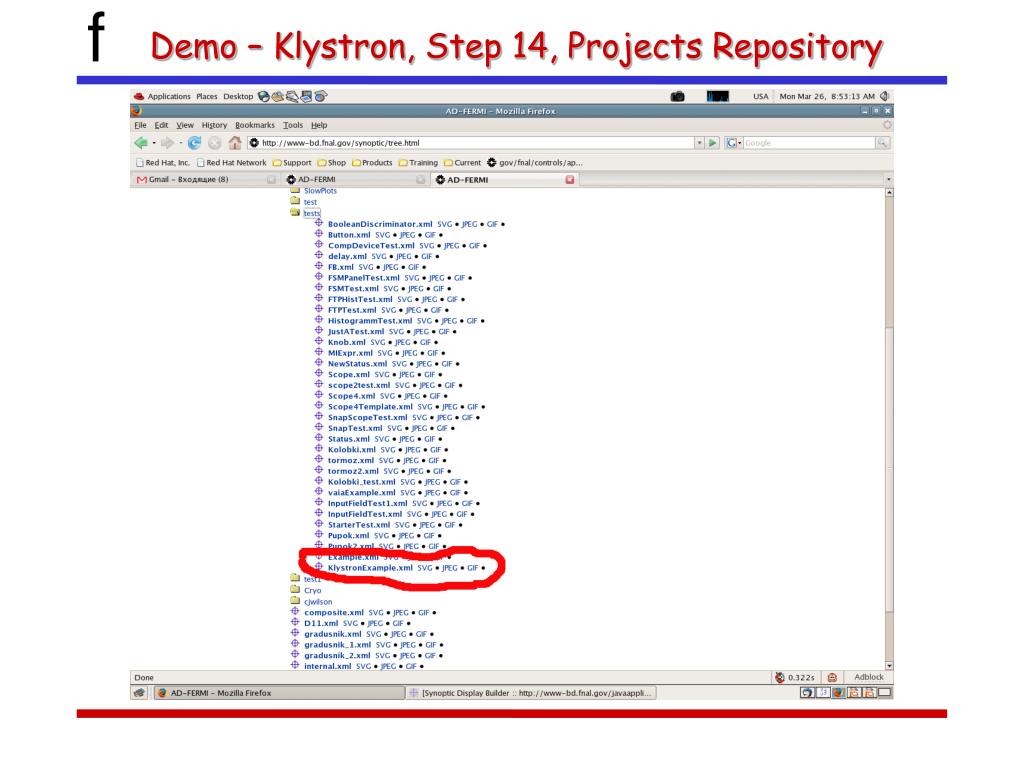This screenshot has height=768, width=1024.
Task: Reload the page with the refresh icon
Action: pyautogui.click(x=195, y=142)
